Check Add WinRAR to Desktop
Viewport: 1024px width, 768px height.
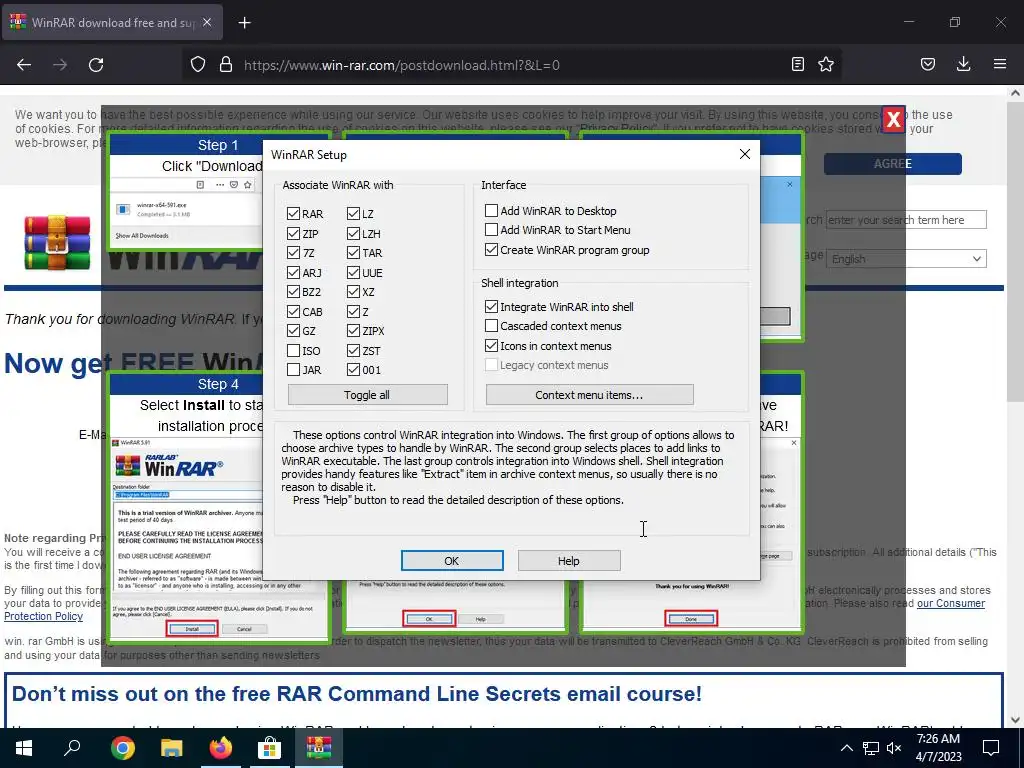coord(491,210)
